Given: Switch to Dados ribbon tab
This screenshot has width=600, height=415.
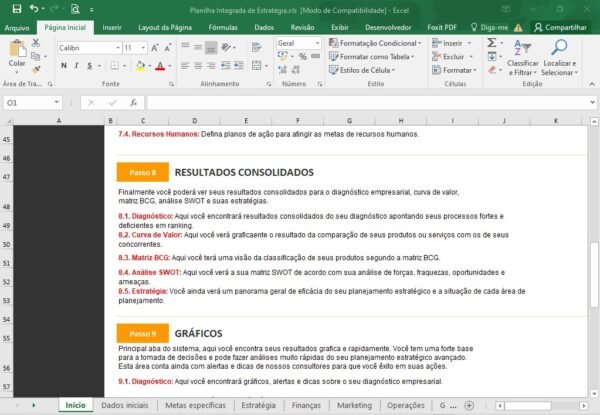Looking at the screenshot, I should point(264,28).
